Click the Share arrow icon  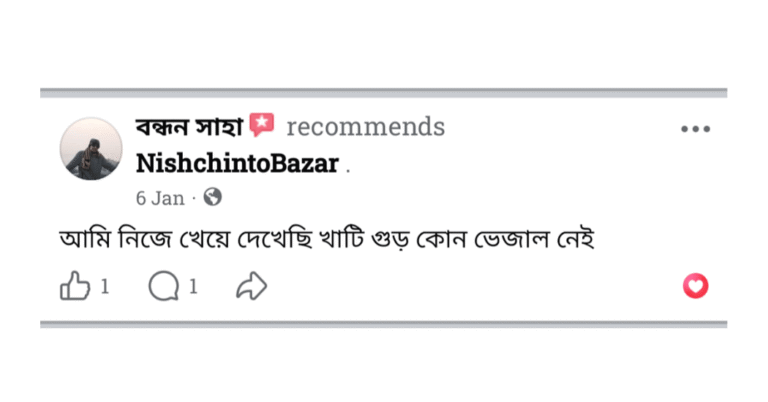[x=251, y=287]
